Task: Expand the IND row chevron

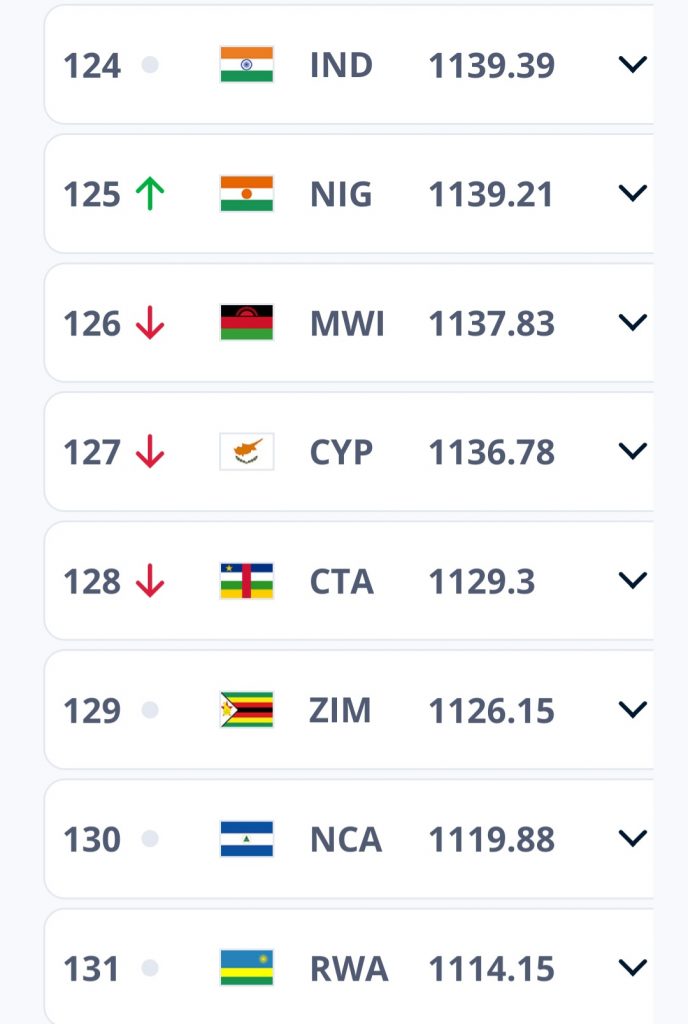Action: [633, 64]
